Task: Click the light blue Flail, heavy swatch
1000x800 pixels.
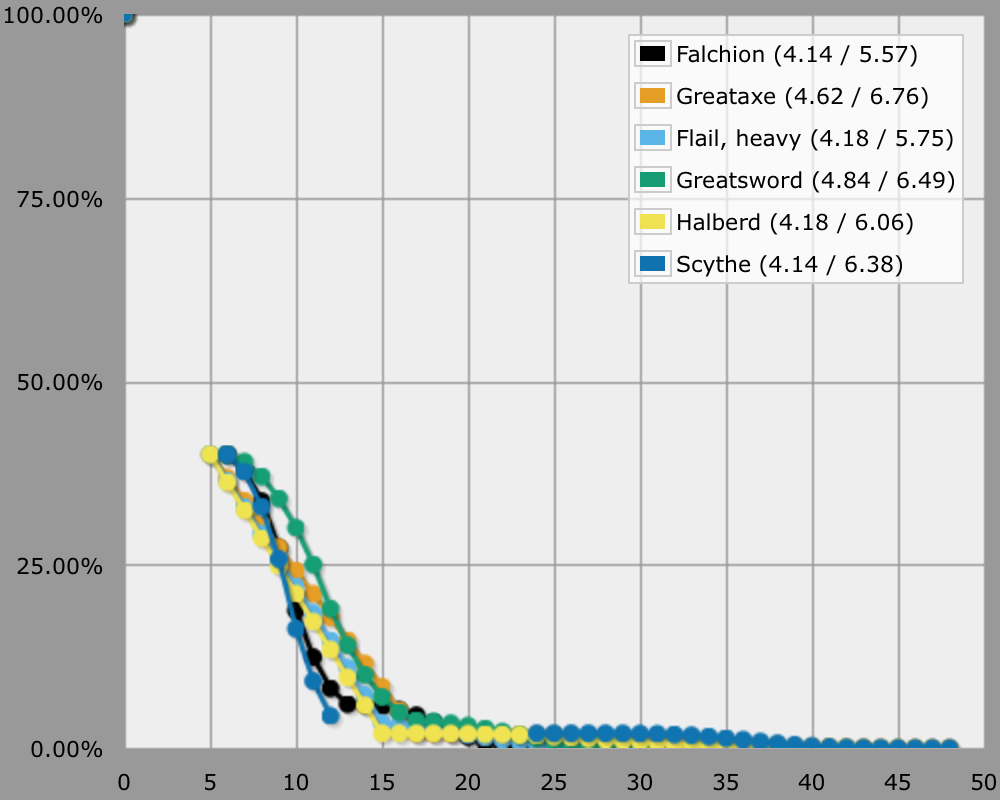Action: (x=653, y=138)
